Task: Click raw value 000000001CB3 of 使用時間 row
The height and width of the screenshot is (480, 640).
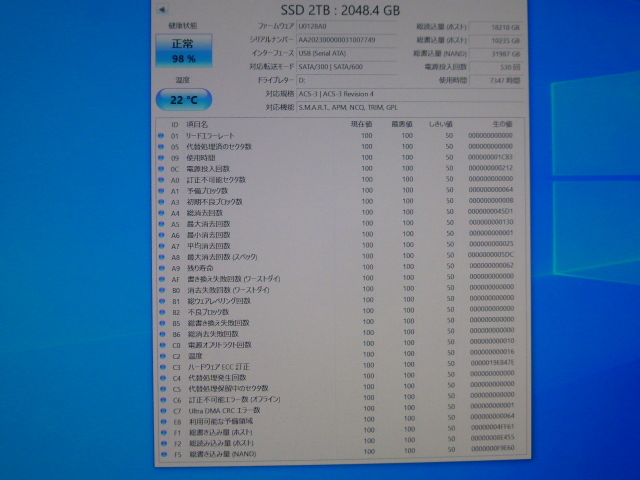Action: pyautogui.click(x=491, y=157)
